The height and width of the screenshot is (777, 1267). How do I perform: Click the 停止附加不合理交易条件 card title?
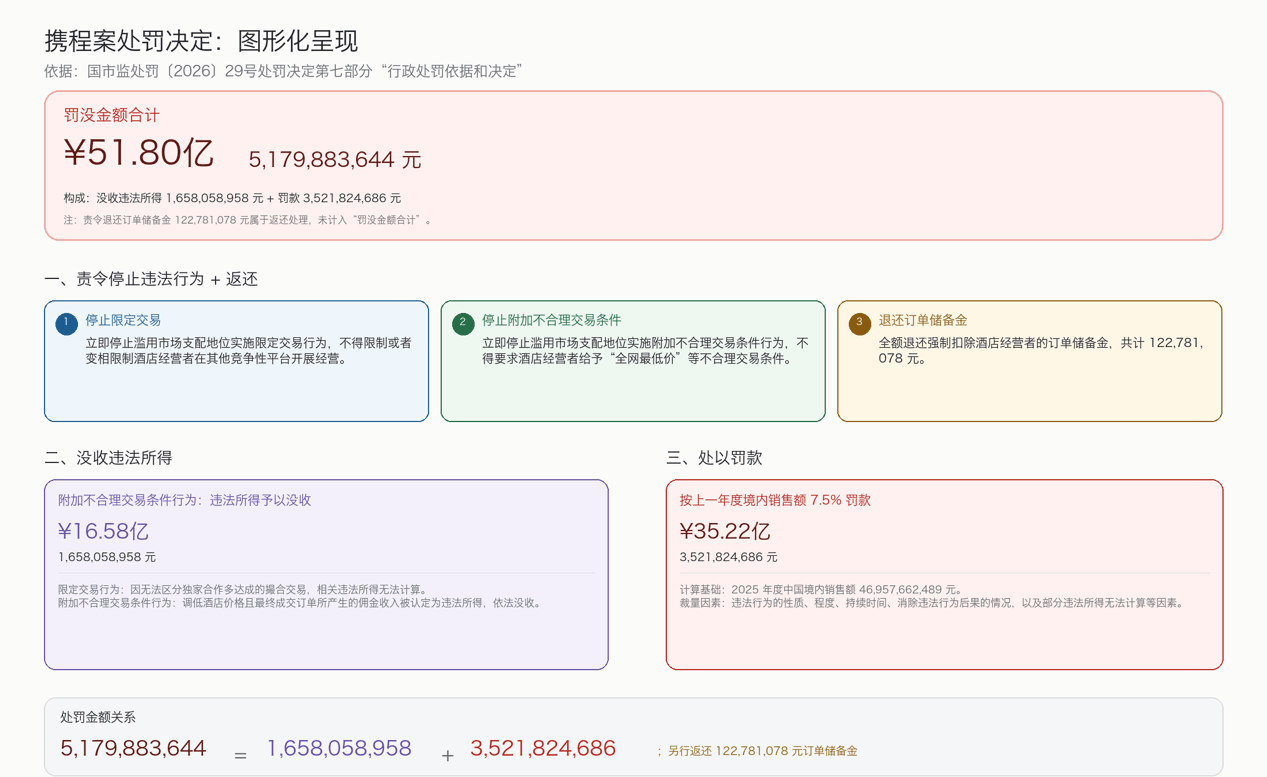[551, 320]
